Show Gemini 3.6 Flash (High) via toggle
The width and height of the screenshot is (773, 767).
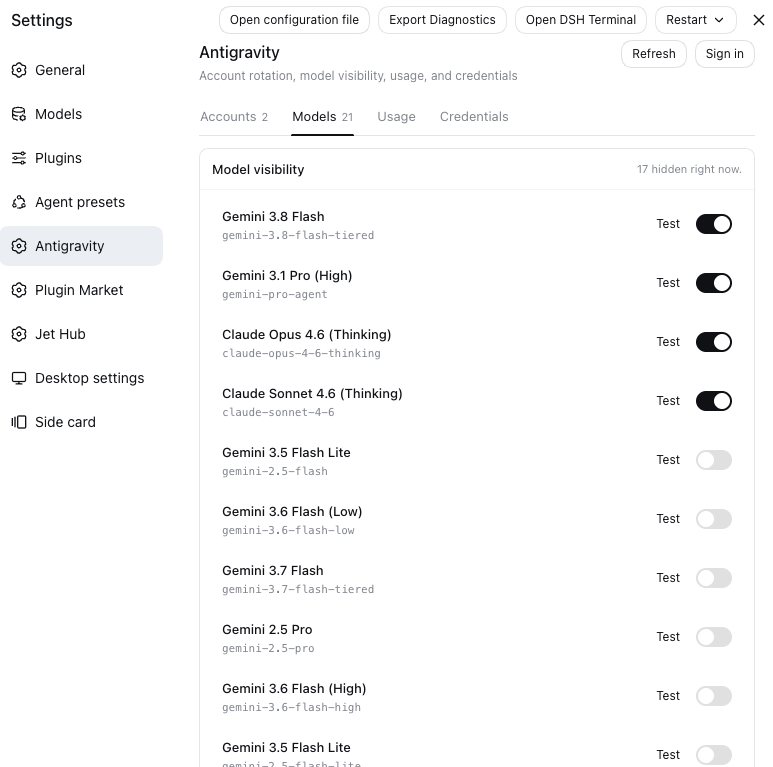[713, 696]
